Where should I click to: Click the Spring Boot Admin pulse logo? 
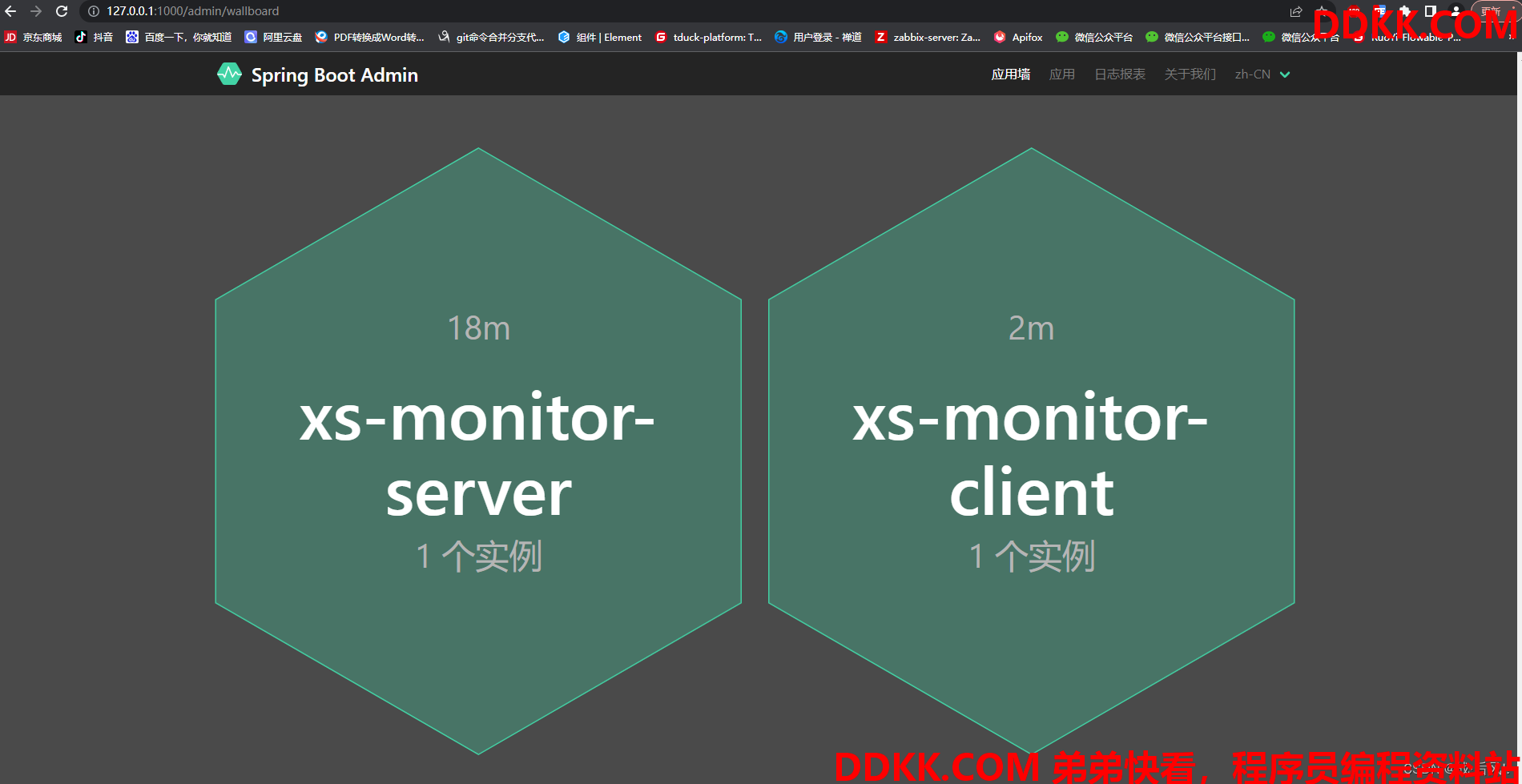(229, 74)
